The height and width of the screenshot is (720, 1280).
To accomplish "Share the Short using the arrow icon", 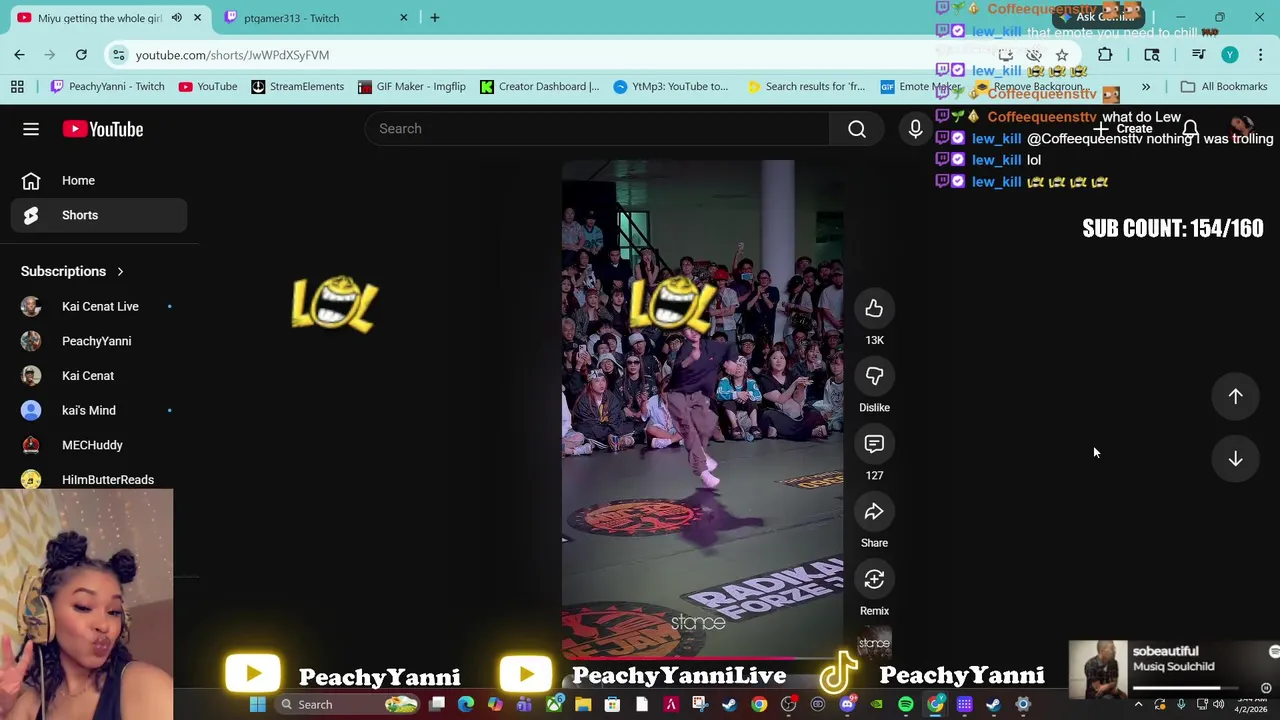I will pos(874,512).
